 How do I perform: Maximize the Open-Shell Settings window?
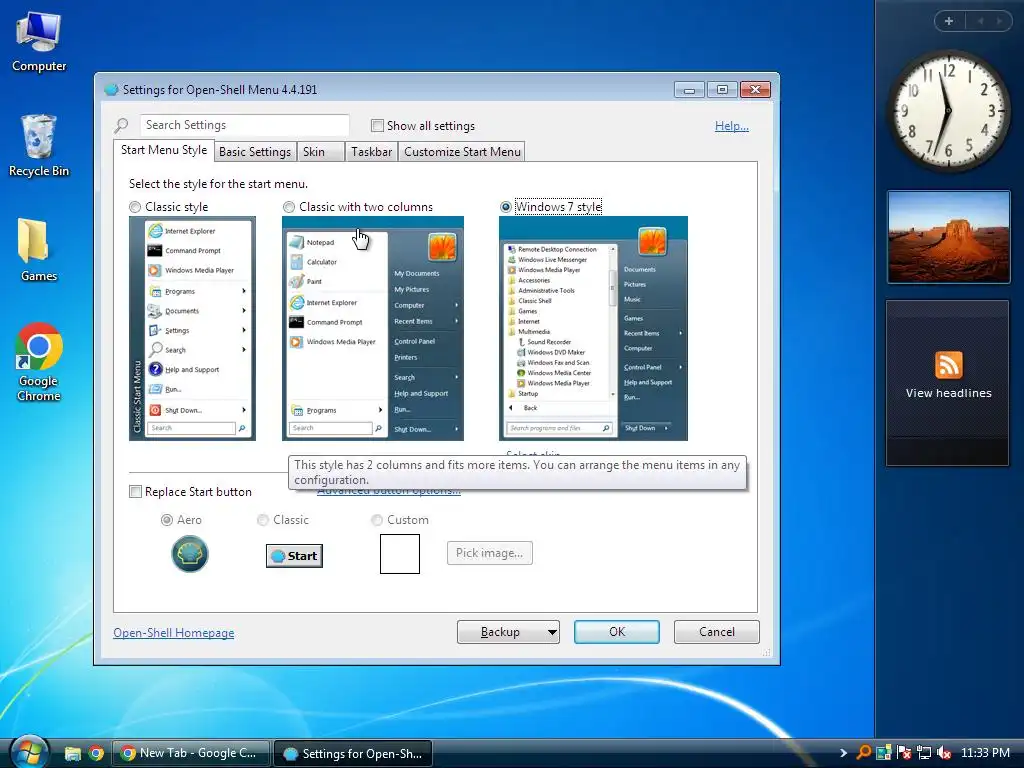click(722, 89)
